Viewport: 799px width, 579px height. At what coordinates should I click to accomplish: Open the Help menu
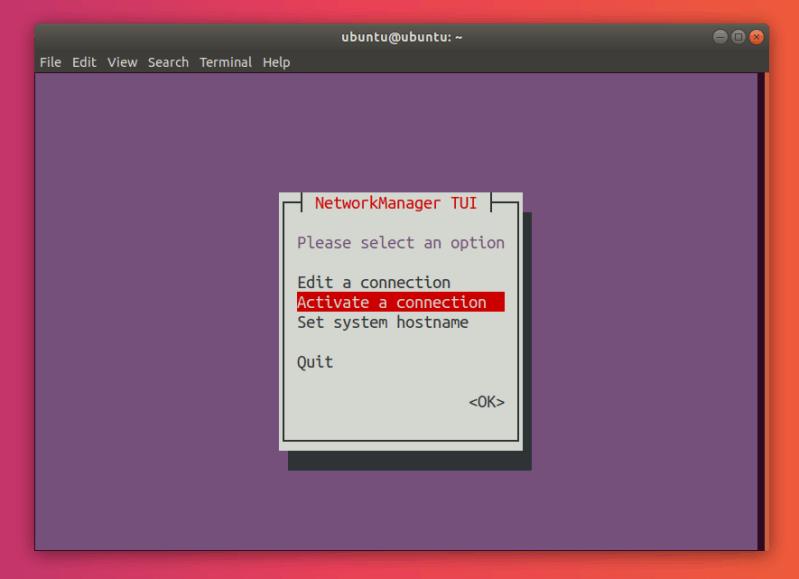(x=276, y=62)
